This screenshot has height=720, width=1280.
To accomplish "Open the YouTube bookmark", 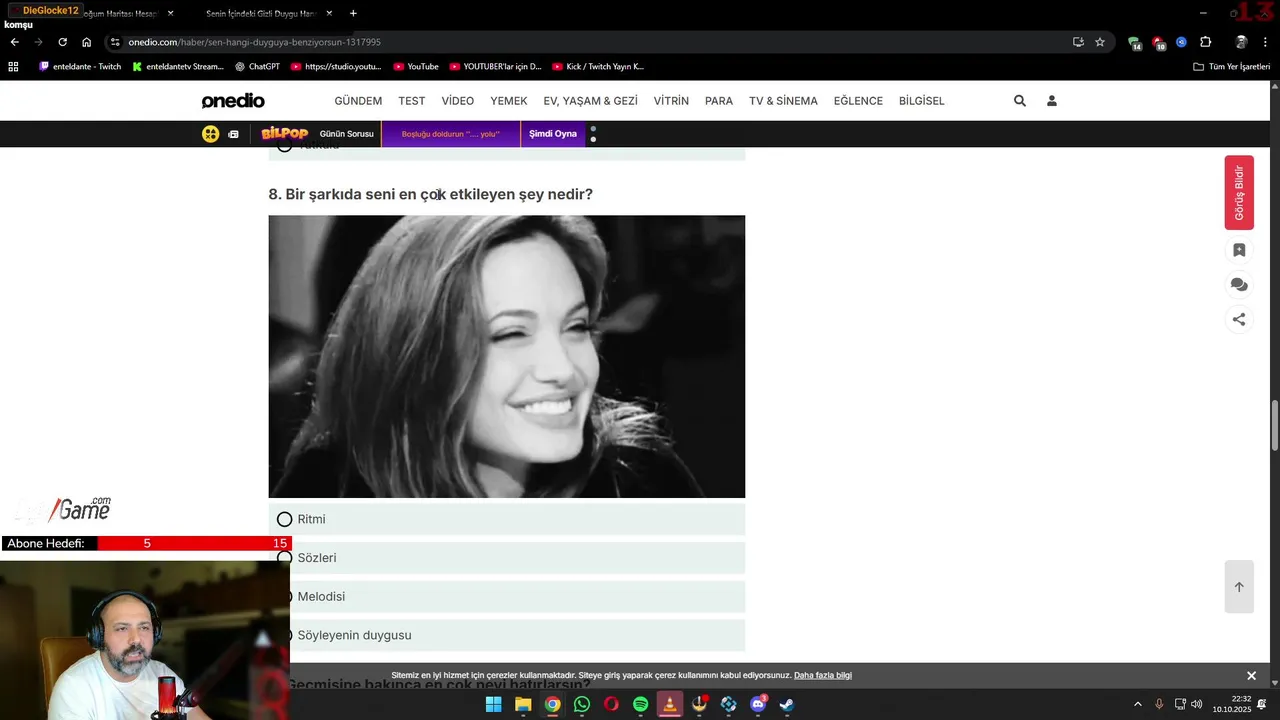I will (x=416, y=67).
